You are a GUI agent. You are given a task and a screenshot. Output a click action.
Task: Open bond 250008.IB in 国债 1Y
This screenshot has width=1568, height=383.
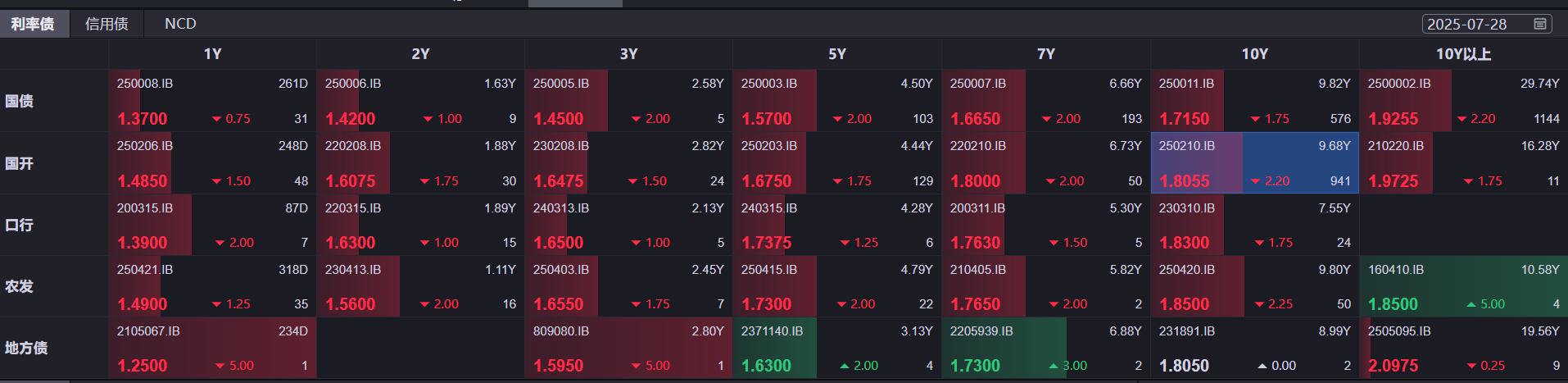click(x=145, y=84)
